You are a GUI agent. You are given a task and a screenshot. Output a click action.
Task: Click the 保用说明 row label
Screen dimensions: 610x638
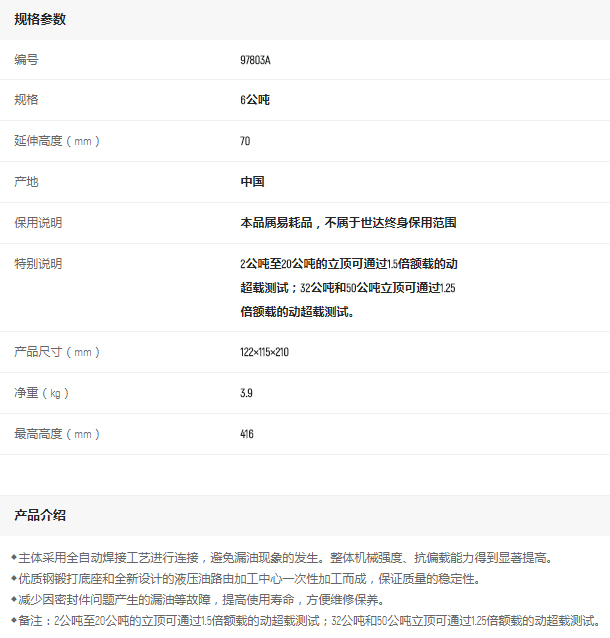38,222
